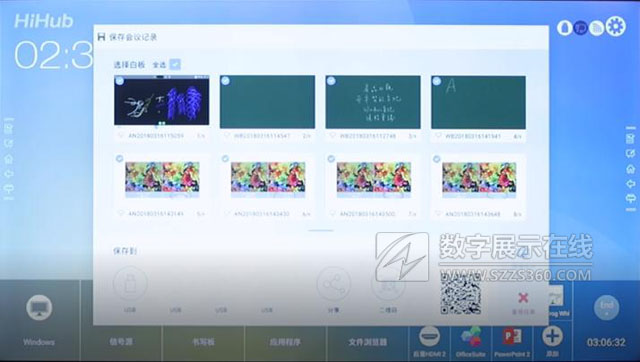Open the 书写板 writing board tab

click(203, 342)
